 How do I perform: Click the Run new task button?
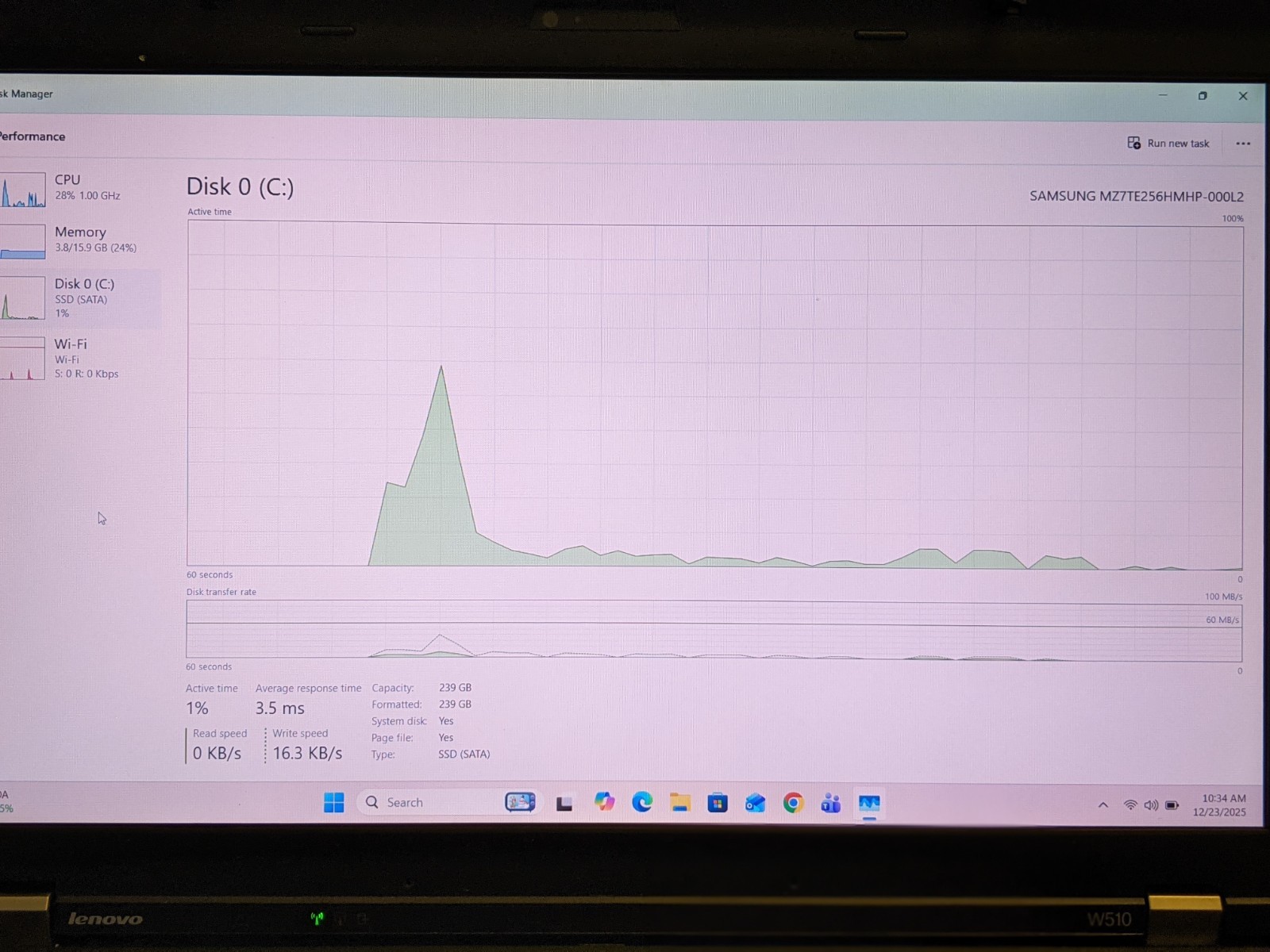coord(1168,144)
